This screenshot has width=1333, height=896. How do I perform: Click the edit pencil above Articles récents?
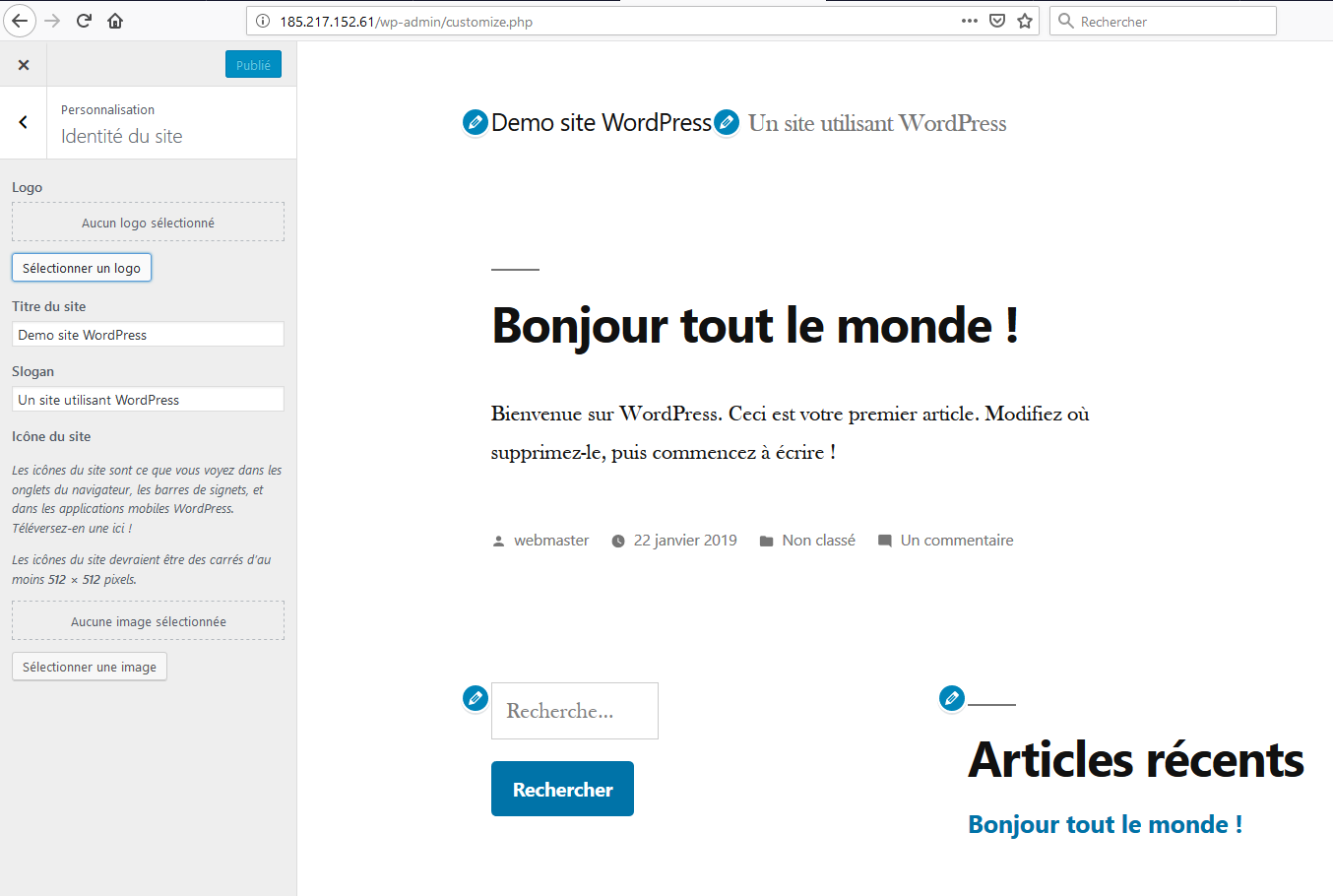click(952, 698)
